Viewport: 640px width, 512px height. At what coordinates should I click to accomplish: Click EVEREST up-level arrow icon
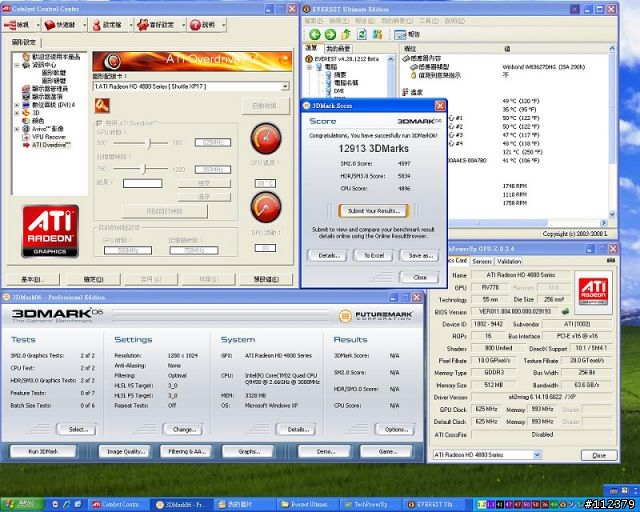346,34
